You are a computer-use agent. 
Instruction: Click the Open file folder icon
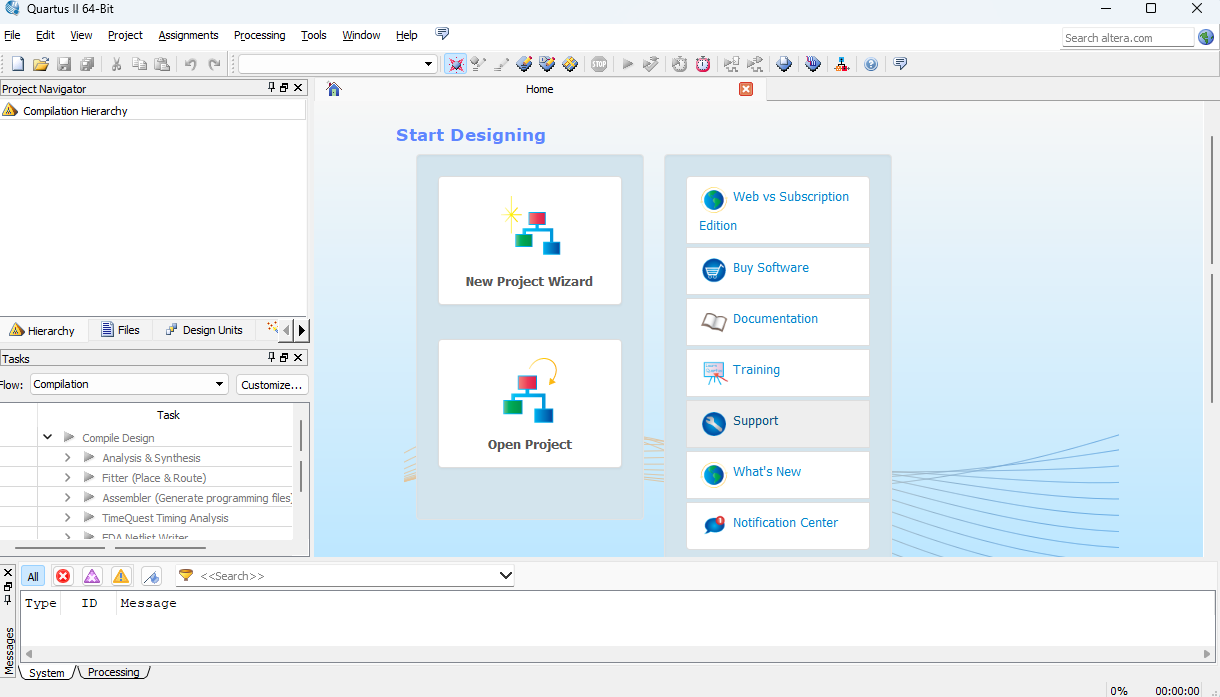tap(41, 64)
